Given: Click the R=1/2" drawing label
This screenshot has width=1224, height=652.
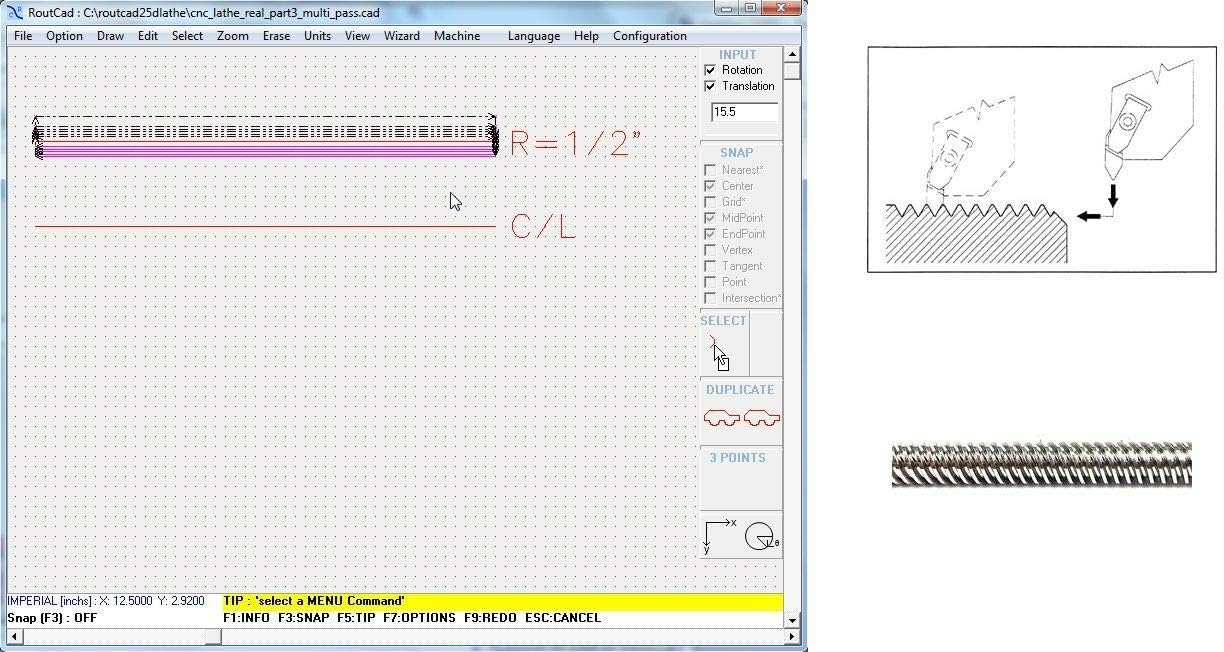Looking at the screenshot, I should tap(575, 143).
